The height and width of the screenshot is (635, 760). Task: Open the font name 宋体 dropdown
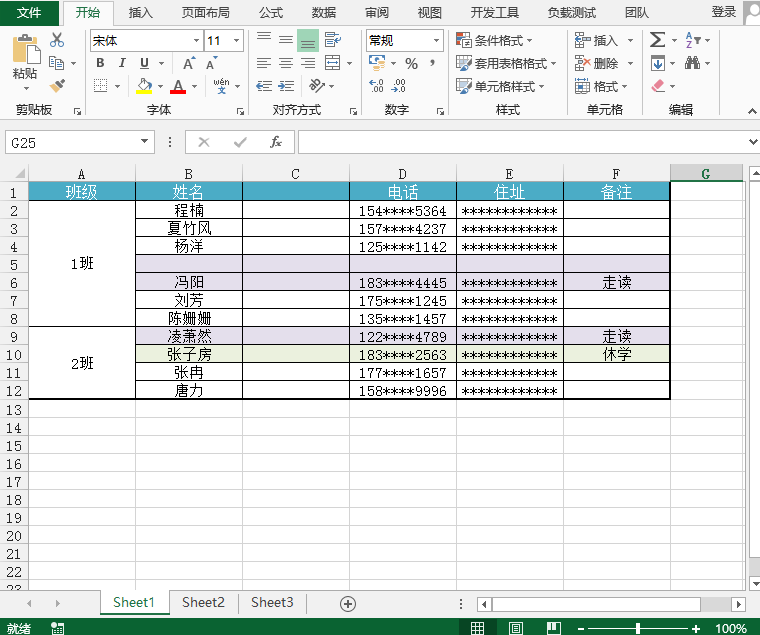[196, 40]
